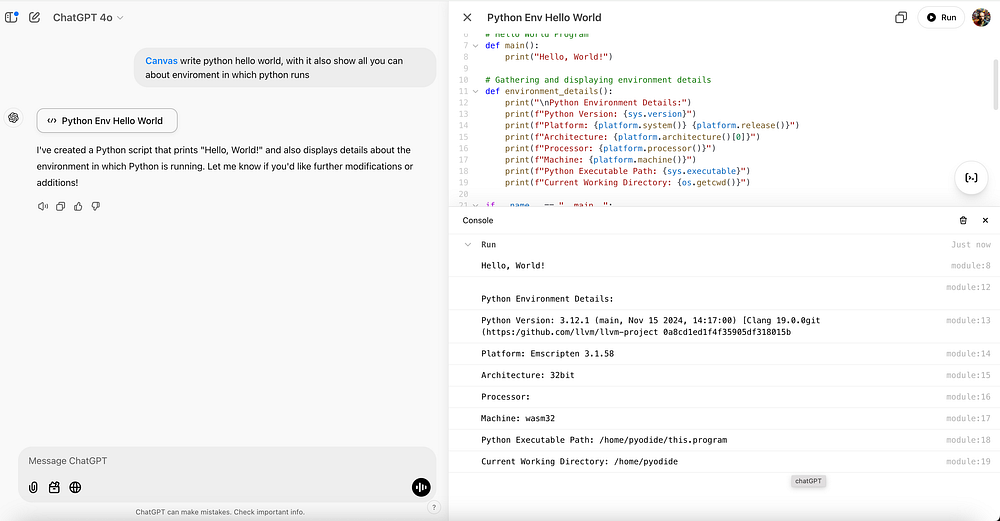Click the 'Processor:' console output line
The height and width of the screenshot is (521, 1000).
(506, 397)
